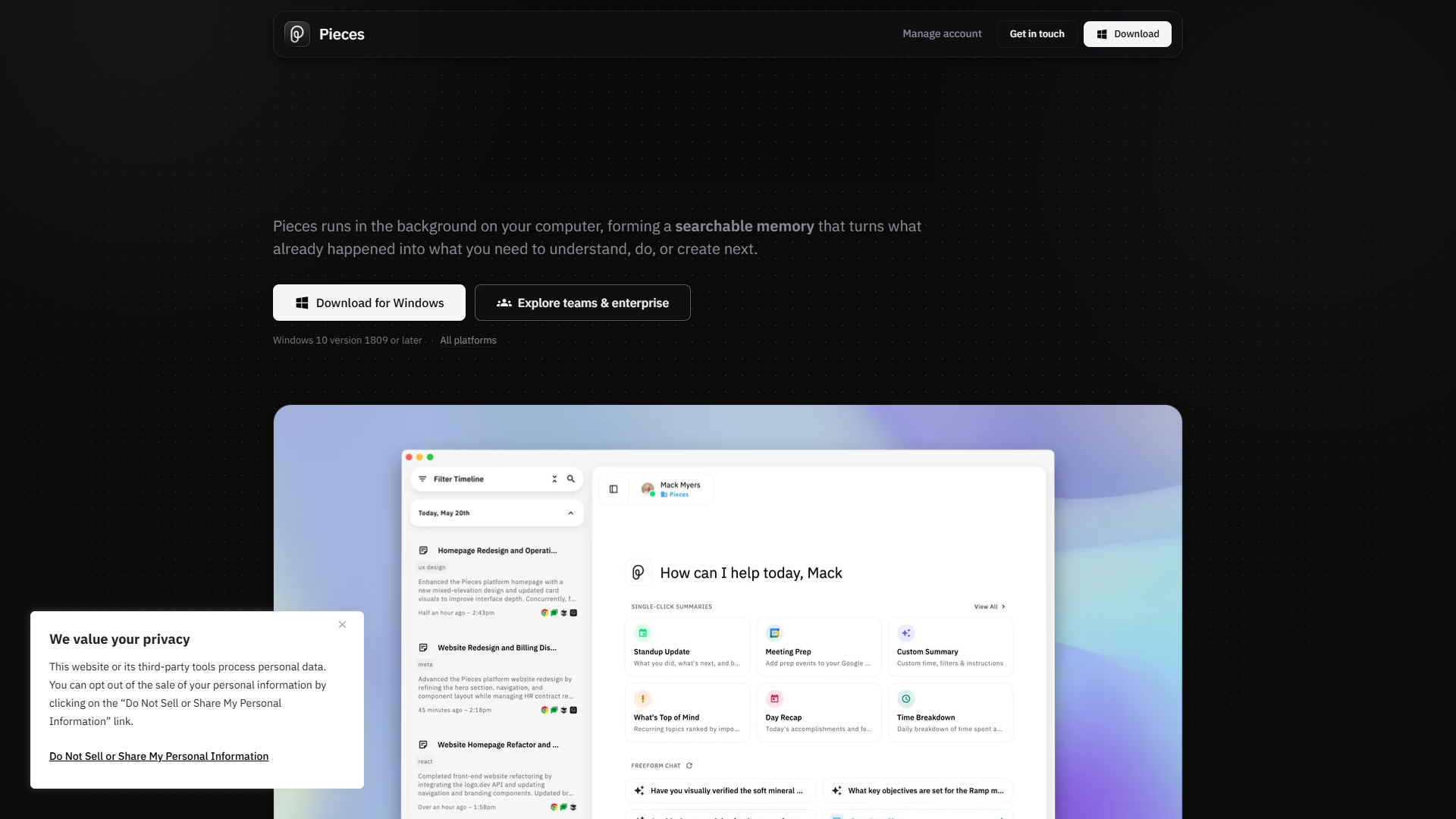Click the Pieces logo icon in header
Viewport: 1456px width, 819px height.
[297, 34]
